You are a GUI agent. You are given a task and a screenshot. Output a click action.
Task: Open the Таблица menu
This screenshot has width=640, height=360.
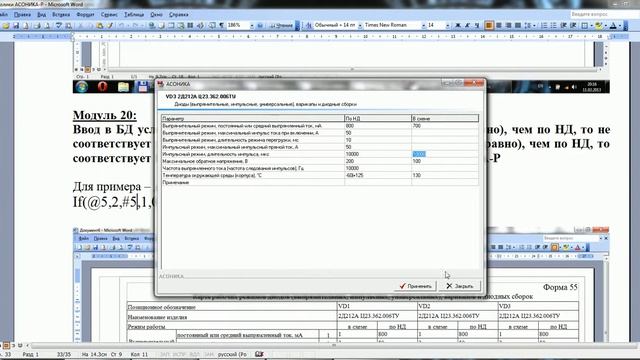[x=134, y=15]
